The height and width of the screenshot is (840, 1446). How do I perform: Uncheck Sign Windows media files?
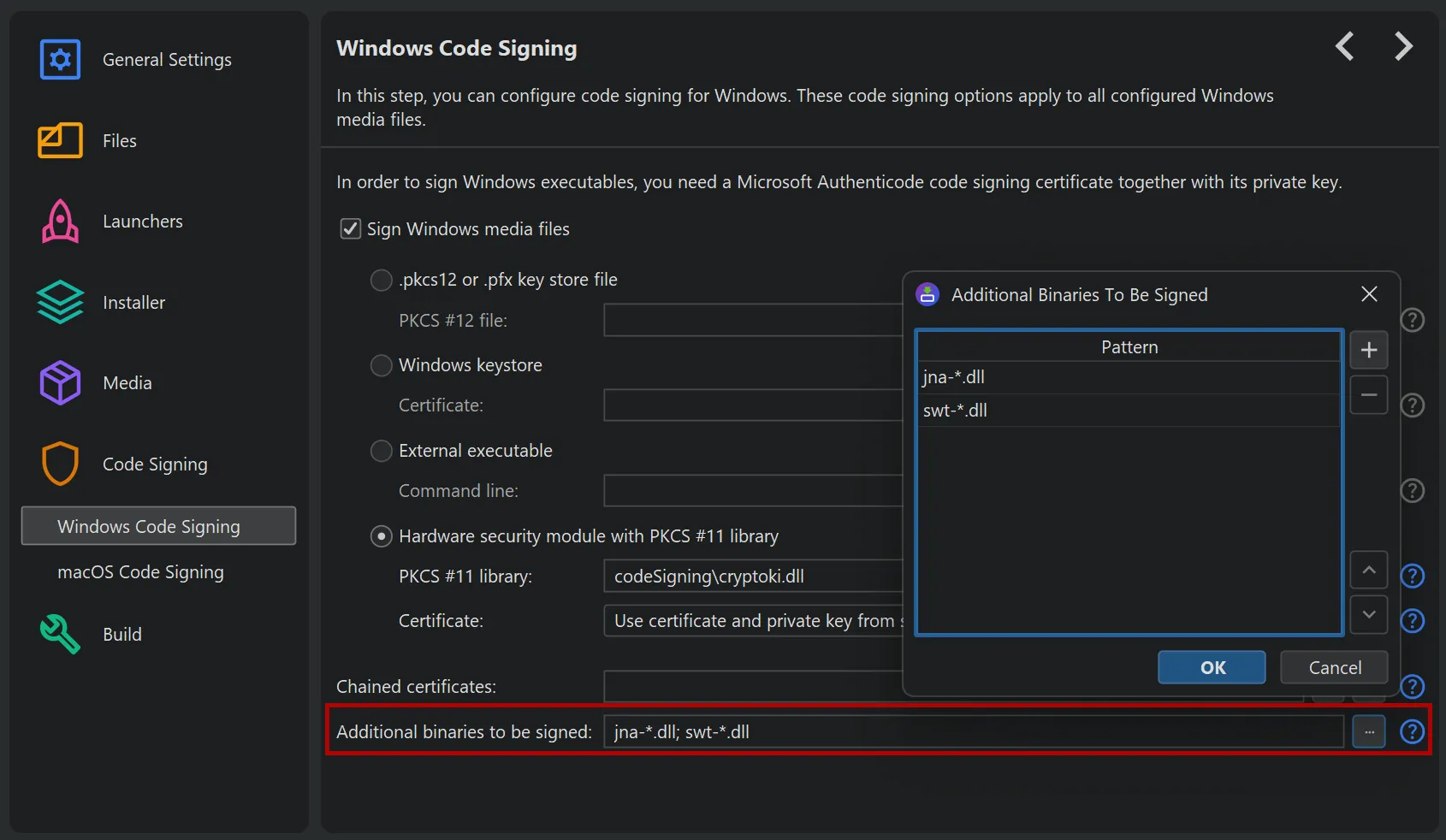pos(351,229)
